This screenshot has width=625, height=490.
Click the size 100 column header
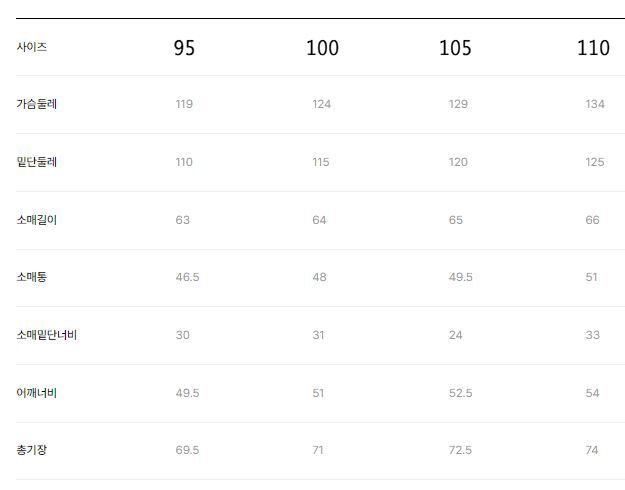pos(322,48)
